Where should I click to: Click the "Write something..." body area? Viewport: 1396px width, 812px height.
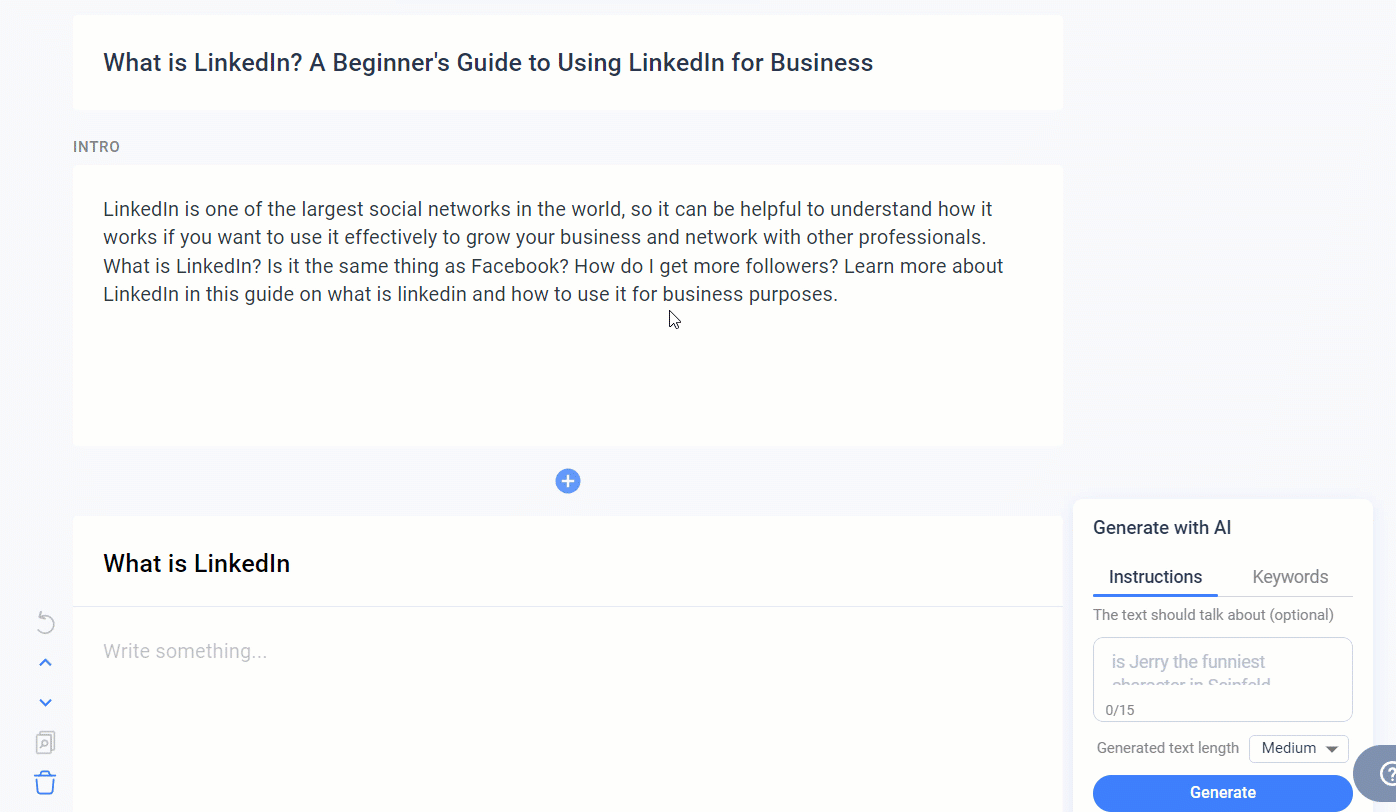185,652
